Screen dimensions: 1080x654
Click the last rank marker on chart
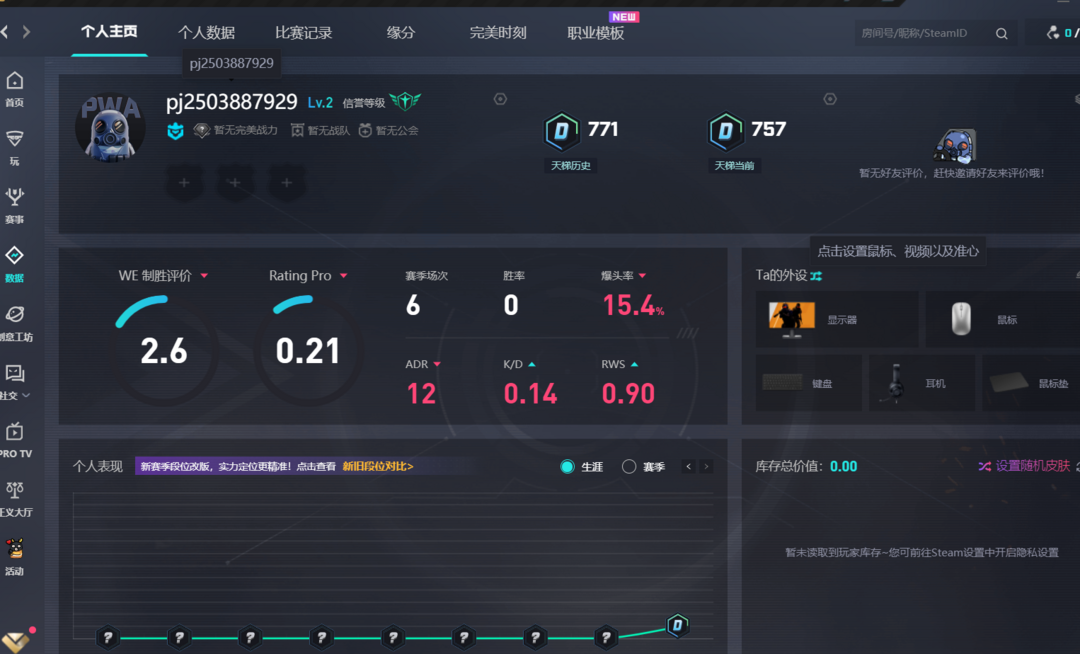pyautogui.click(x=677, y=626)
